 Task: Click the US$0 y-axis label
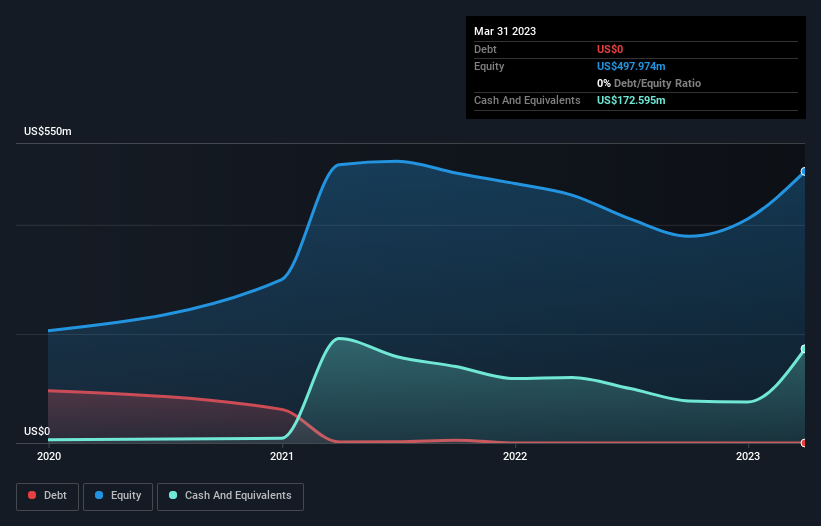[37, 431]
